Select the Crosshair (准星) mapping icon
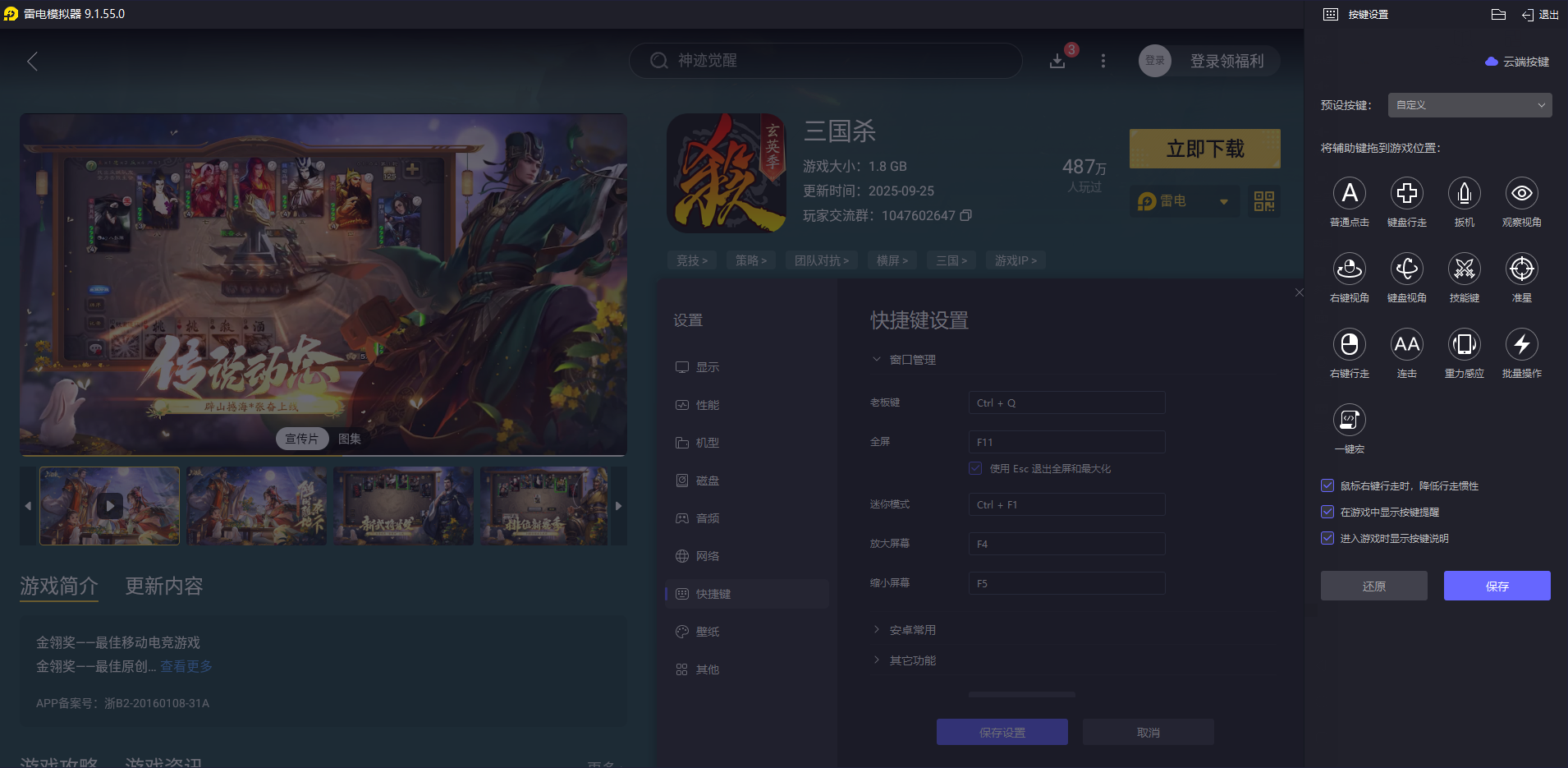 pyautogui.click(x=1521, y=269)
